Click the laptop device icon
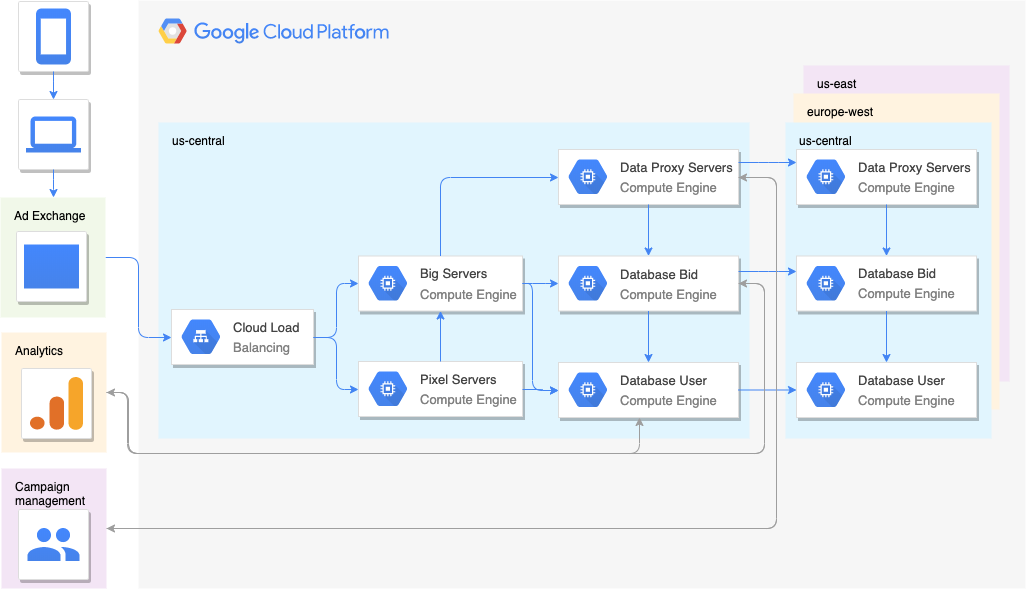 point(54,135)
